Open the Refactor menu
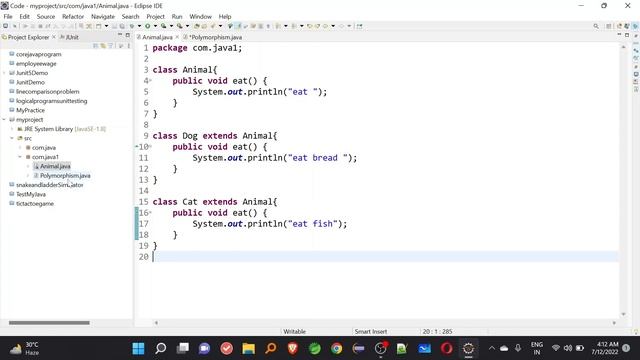This screenshot has width=640, height=360. pyautogui.click(x=73, y=16)
